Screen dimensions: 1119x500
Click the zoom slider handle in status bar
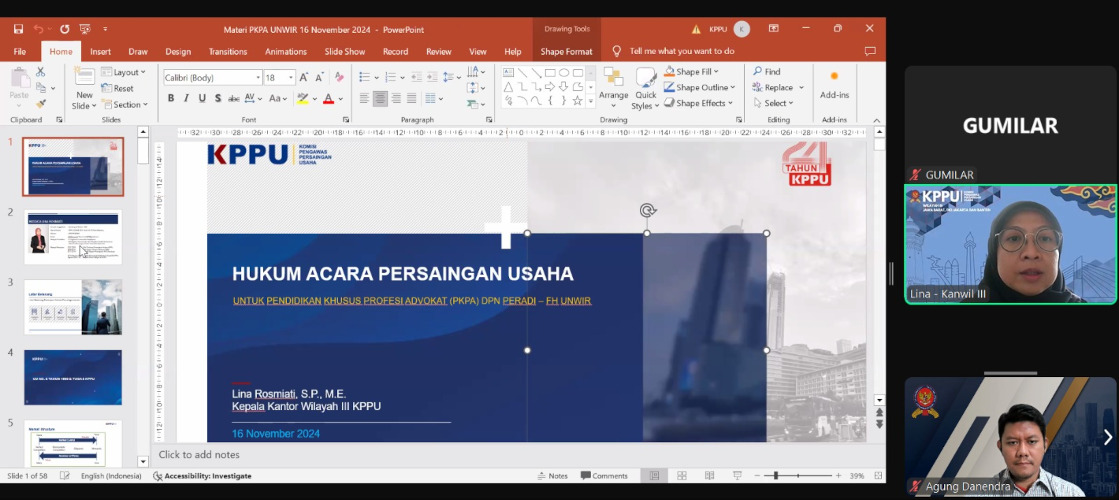coord(776,476)
